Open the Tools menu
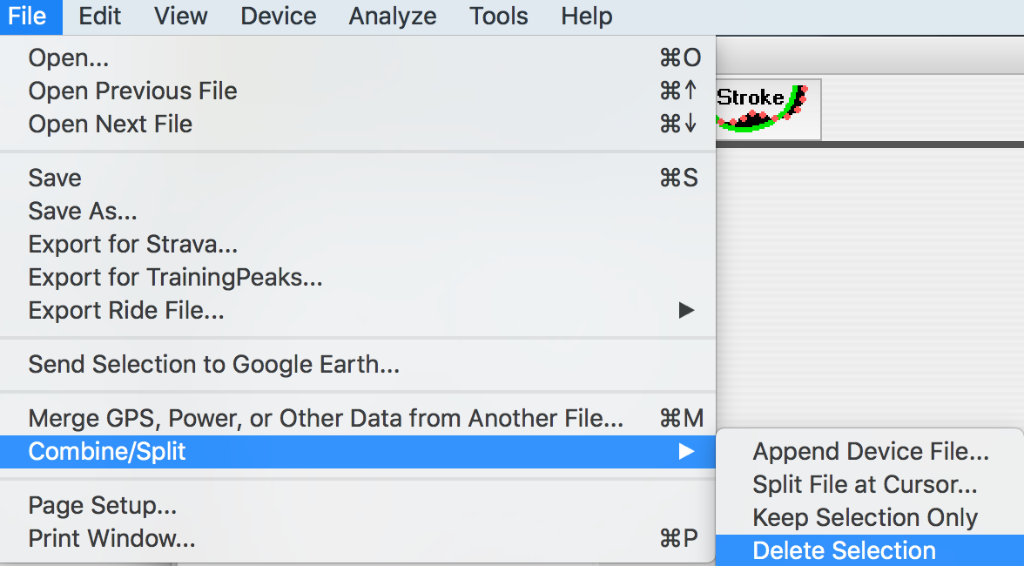 point(498,16)
